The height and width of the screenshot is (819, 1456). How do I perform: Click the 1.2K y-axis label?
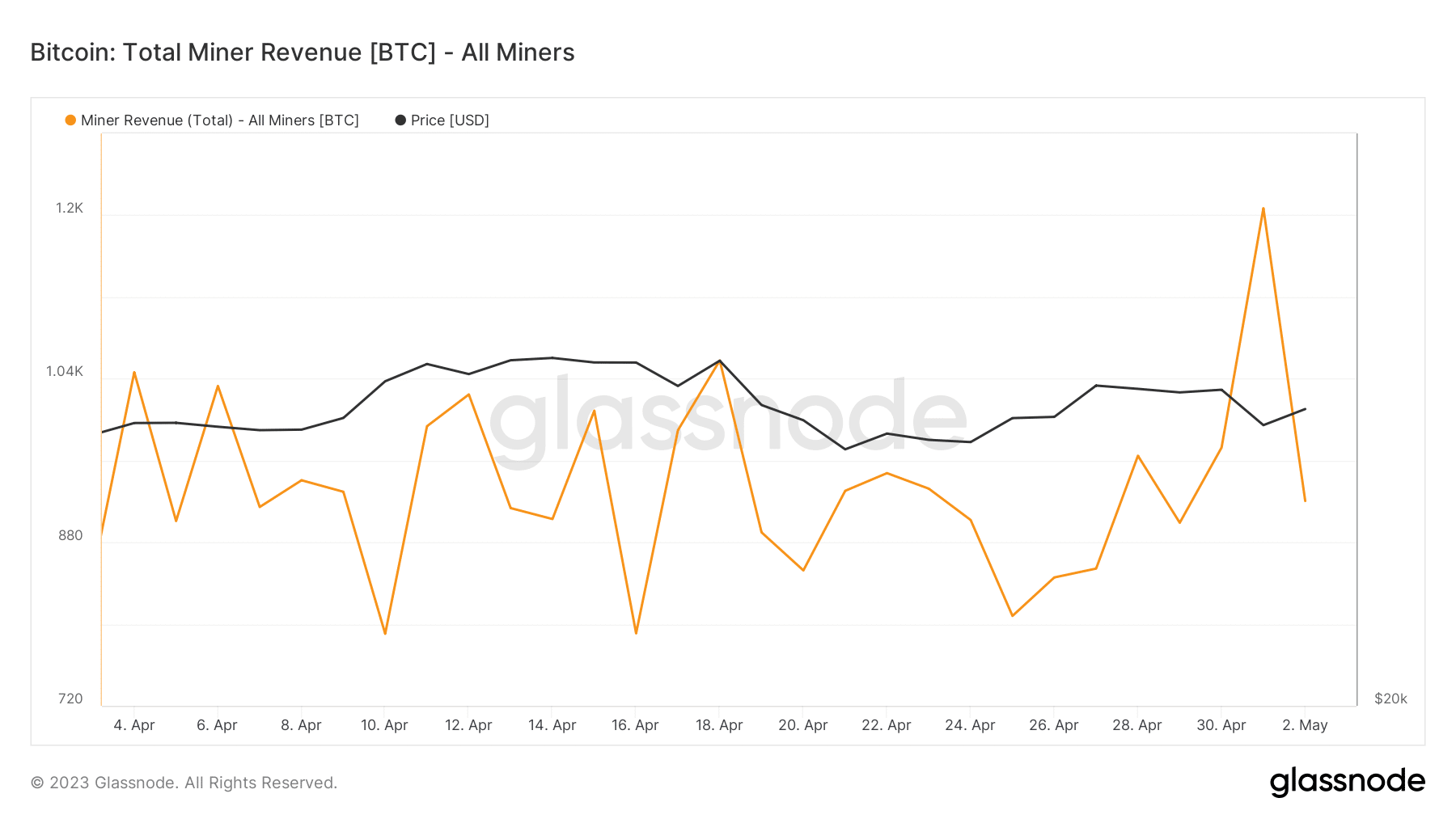point(70,209)
